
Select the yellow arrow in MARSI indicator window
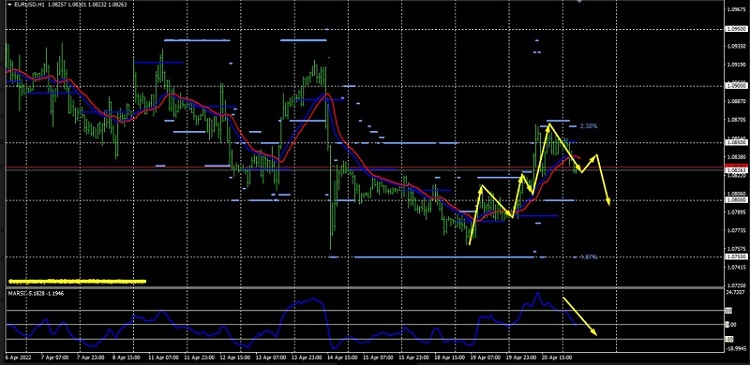pyautogui.click(x=580, y=316)
